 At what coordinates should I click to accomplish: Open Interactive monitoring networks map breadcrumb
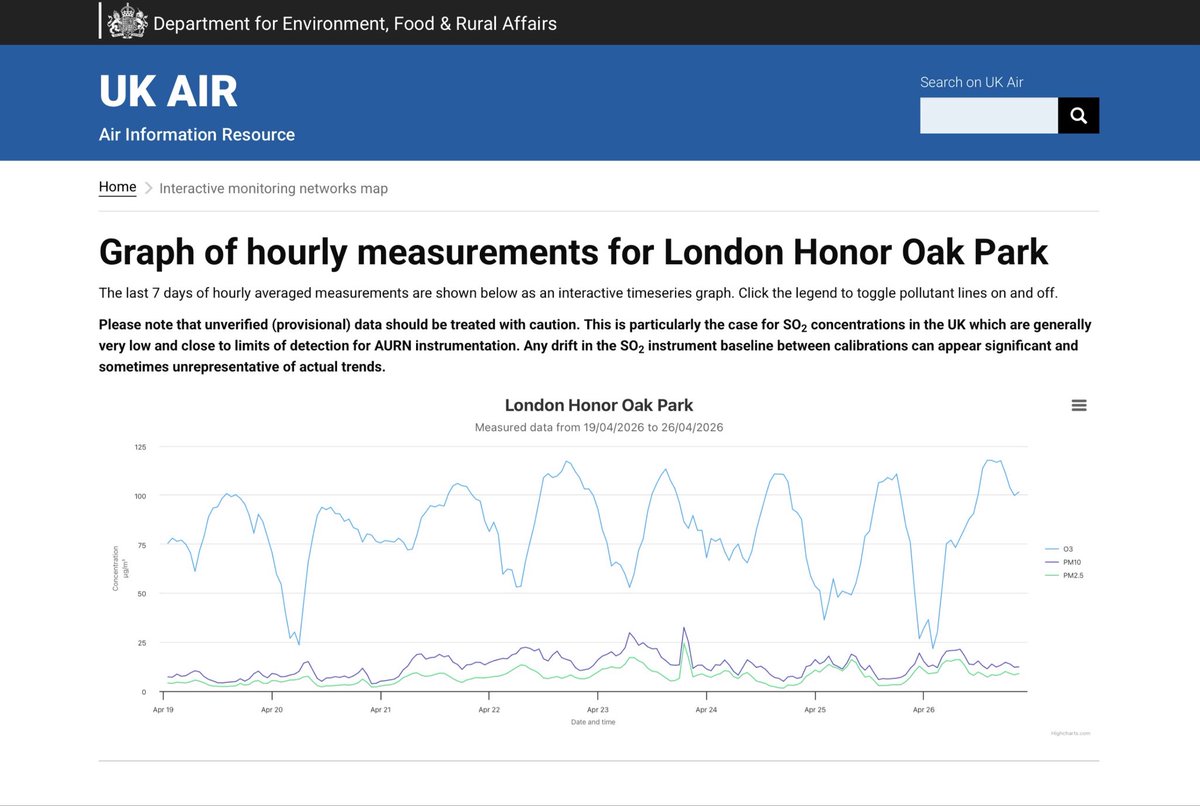[x=273, y=188]
